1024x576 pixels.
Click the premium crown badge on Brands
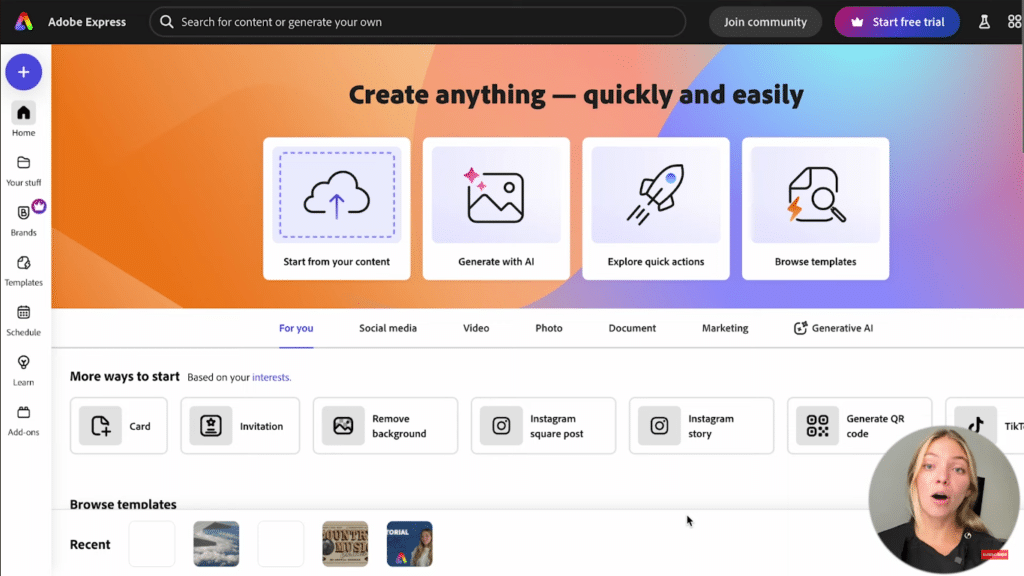coord(39,206)
